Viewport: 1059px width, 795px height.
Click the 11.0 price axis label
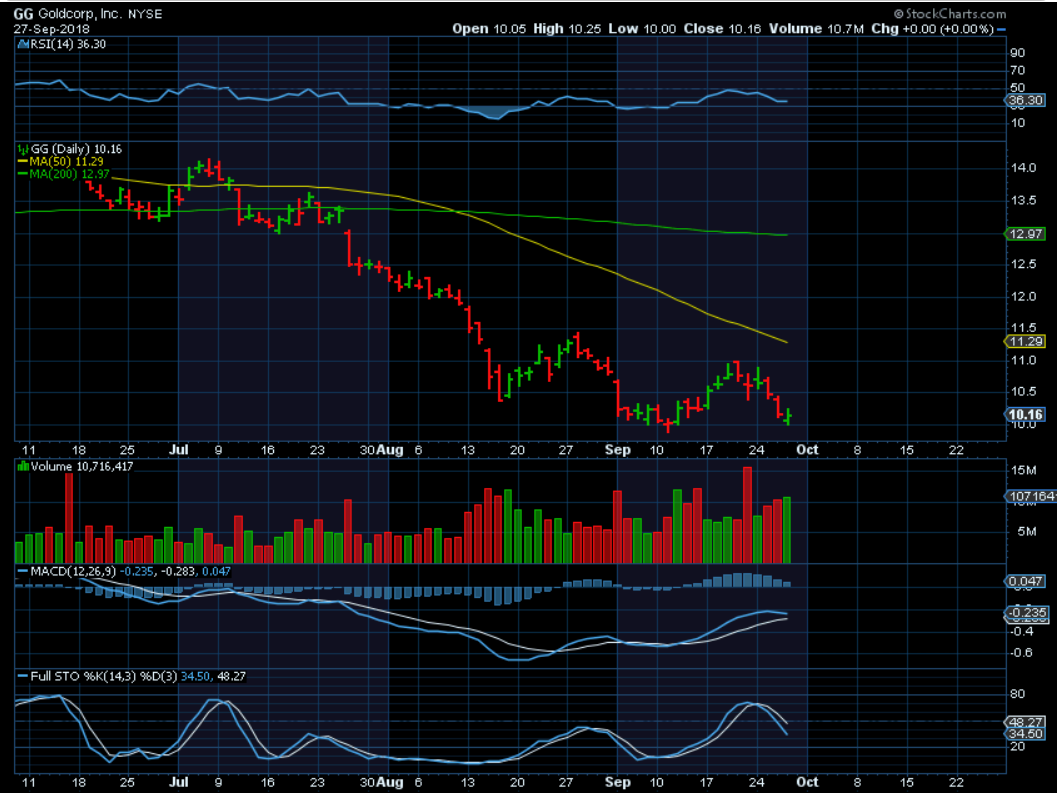pyautogui.click(x=1023, y=361)
